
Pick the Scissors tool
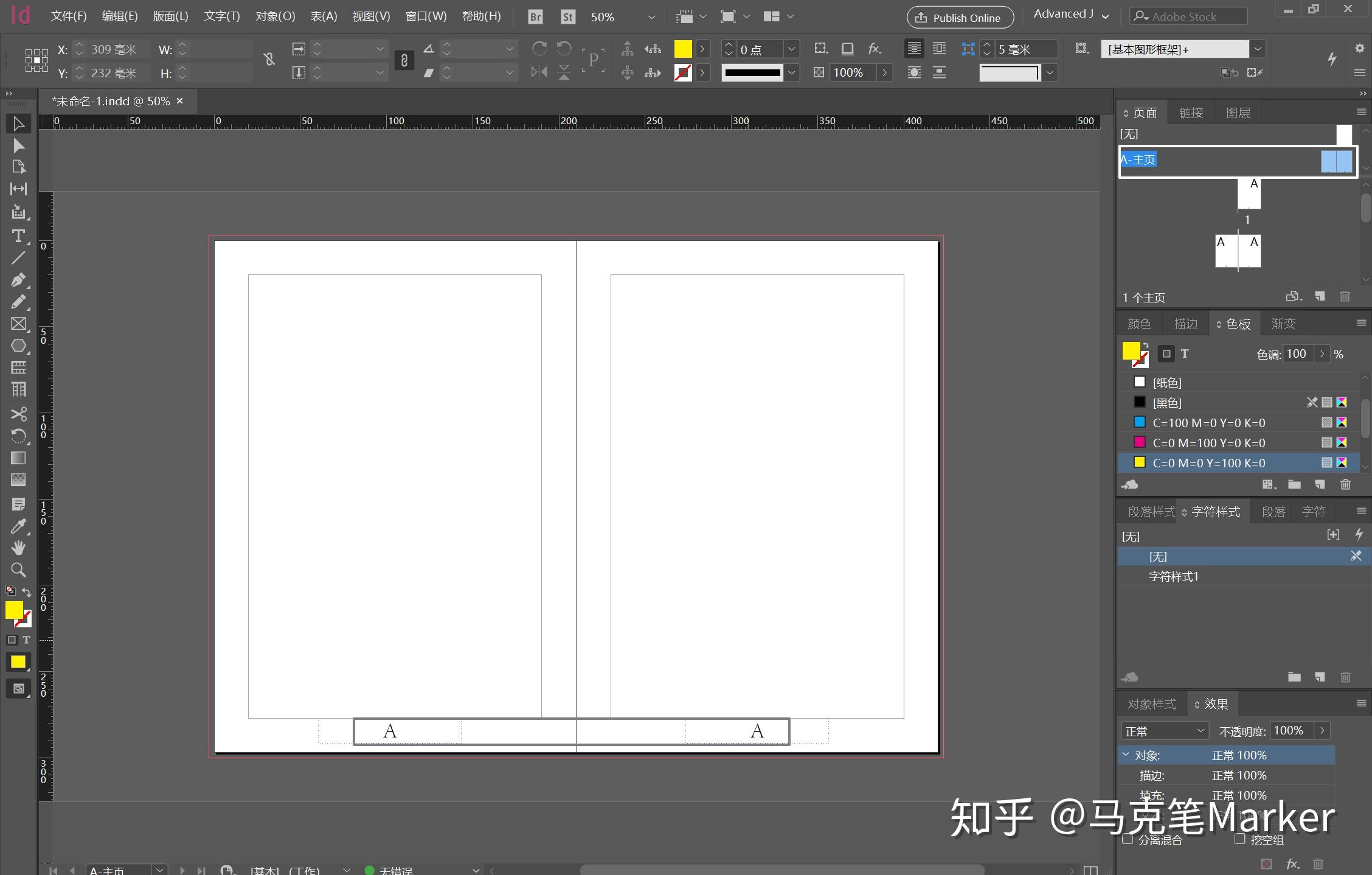18,414
